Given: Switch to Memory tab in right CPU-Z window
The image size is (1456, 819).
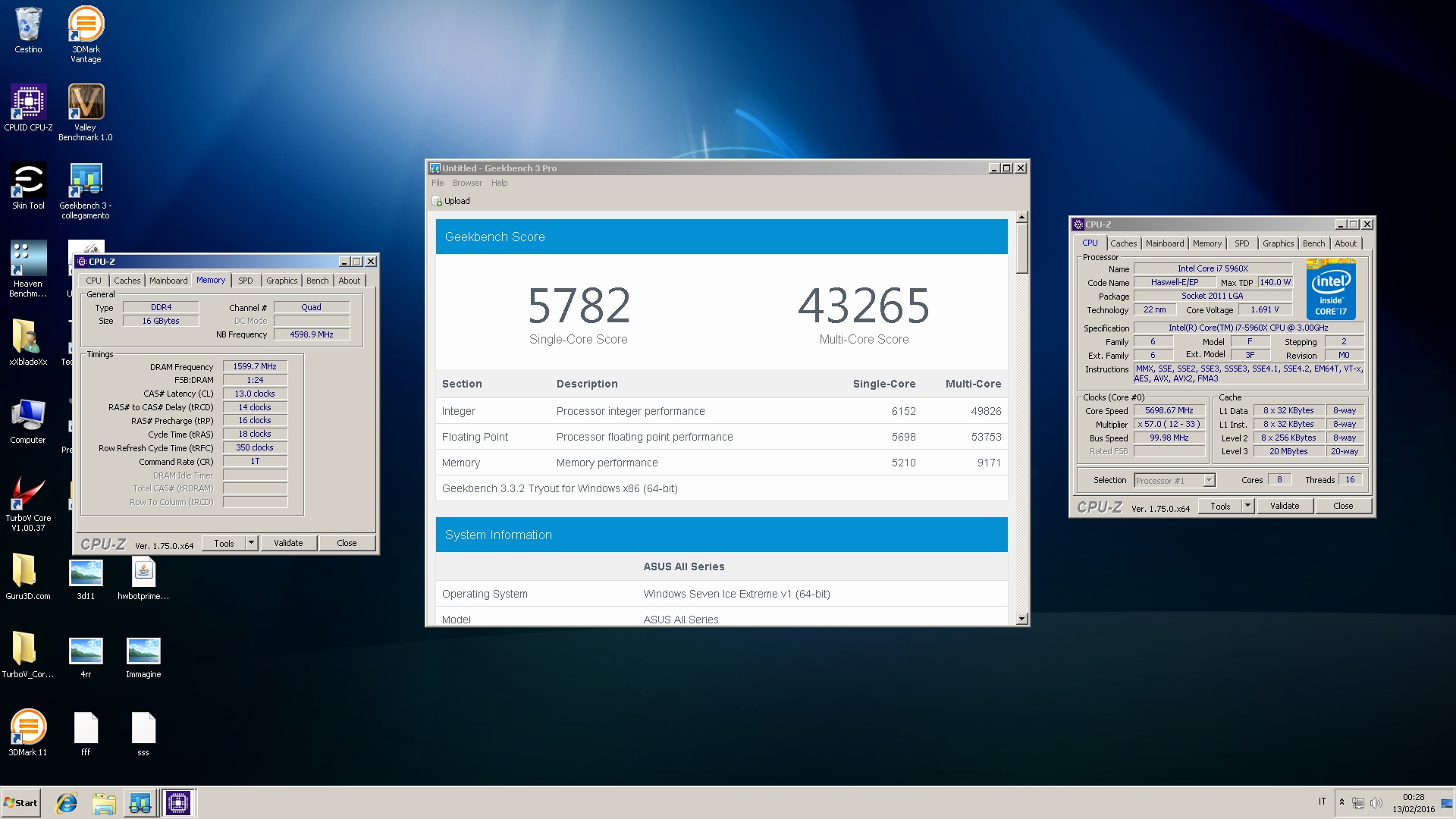Looking at the screenshot, I should point(1207,243).
